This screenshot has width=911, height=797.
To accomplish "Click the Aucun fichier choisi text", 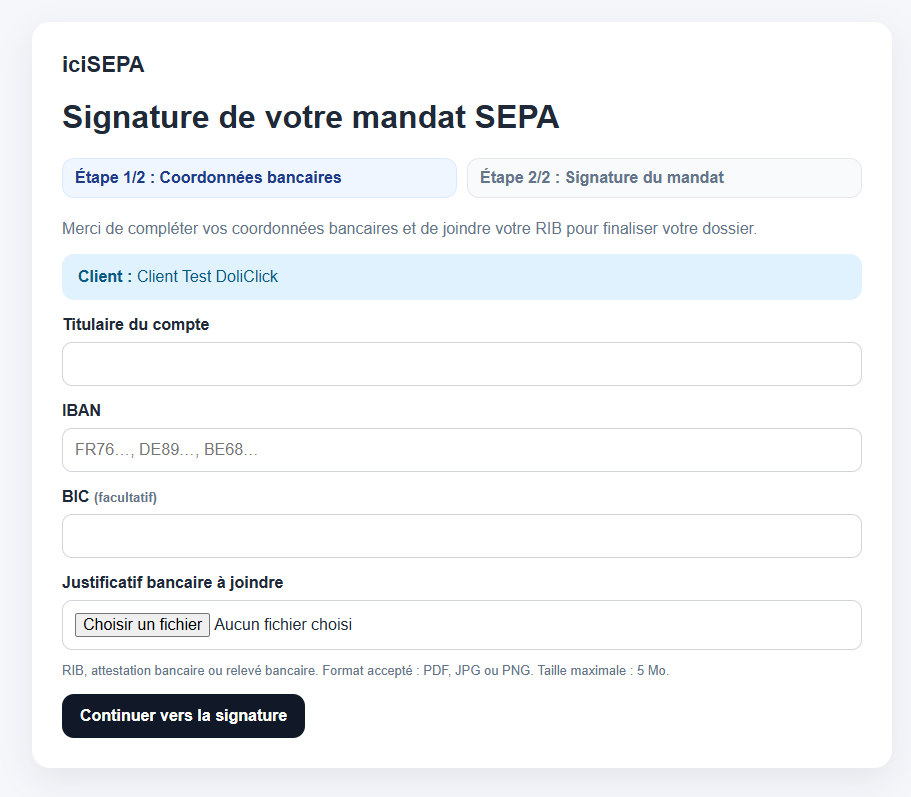I will (283, 624).
